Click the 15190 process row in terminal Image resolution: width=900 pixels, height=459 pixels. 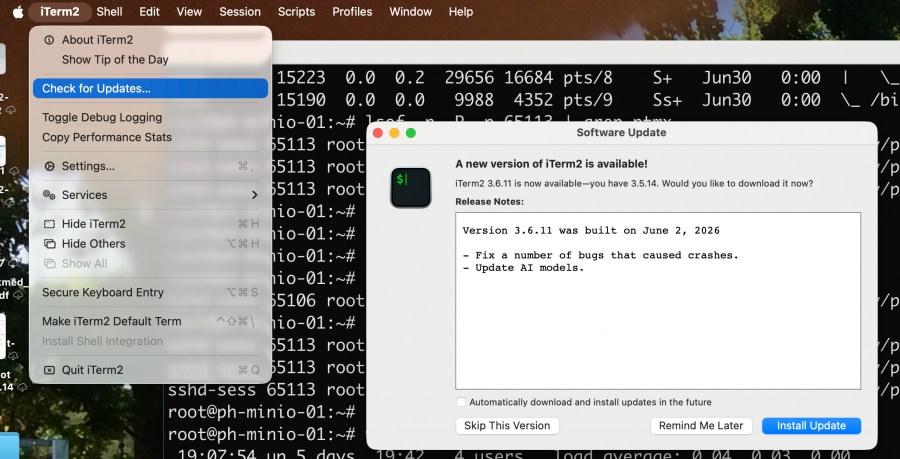tap(588, 100)
